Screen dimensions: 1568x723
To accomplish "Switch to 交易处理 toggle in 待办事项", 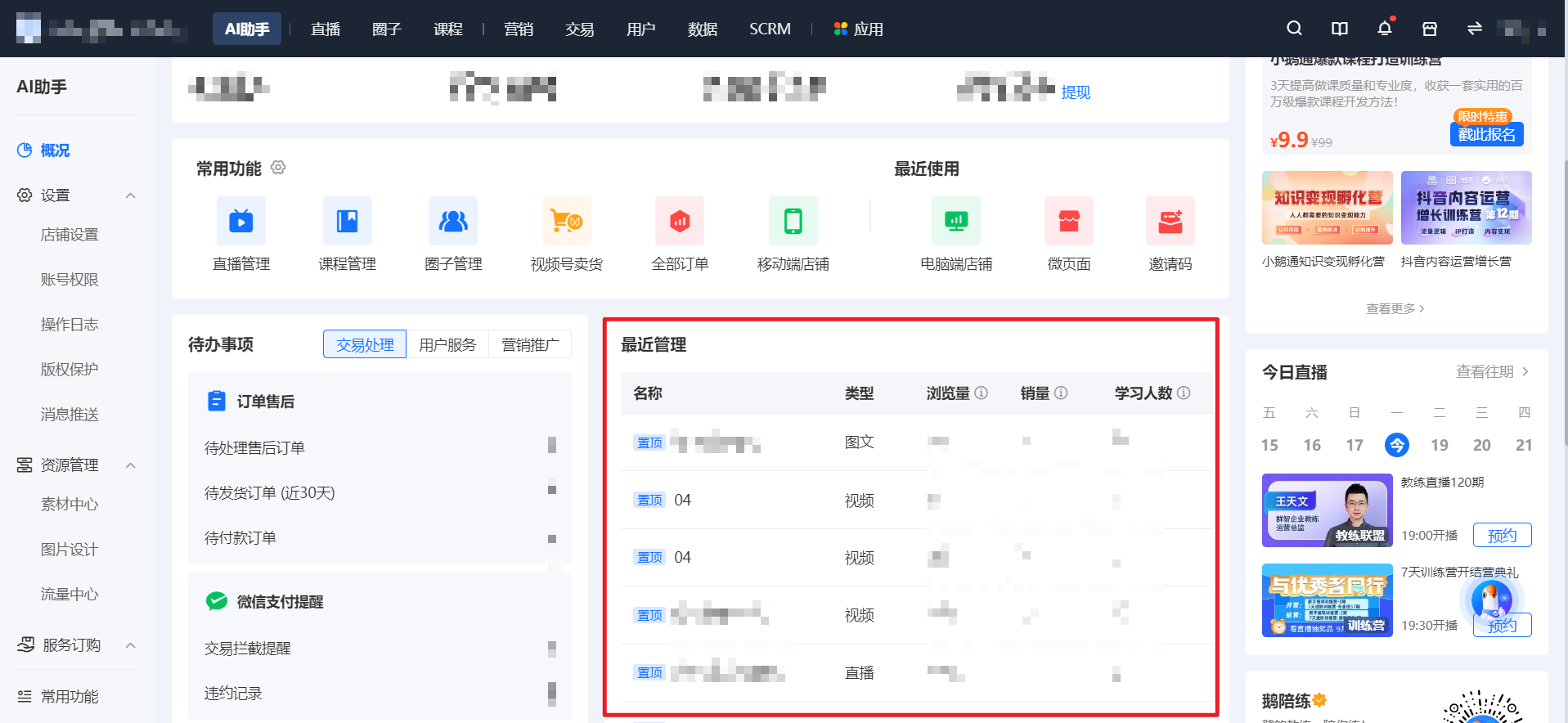I will pos(365,344).
